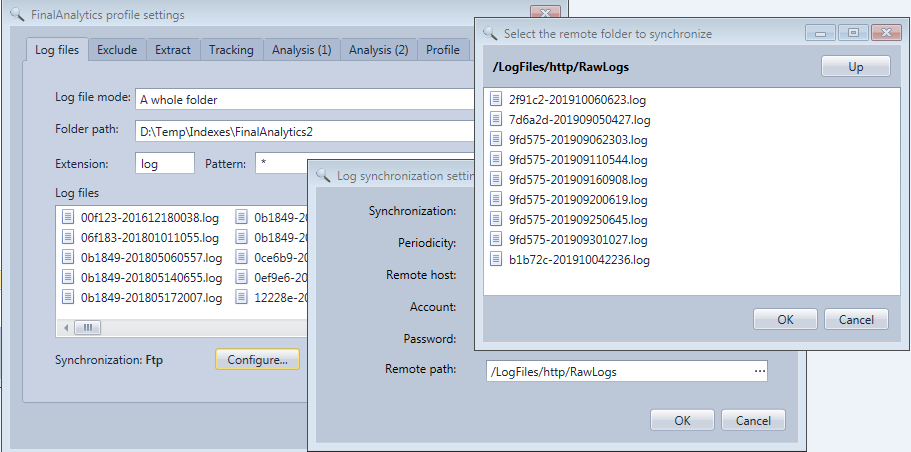The height and width of the screenshot is (452, 911).
Task: Select 9fd575-201909160908.log in remote list
Action: click(x=578, y=180)
